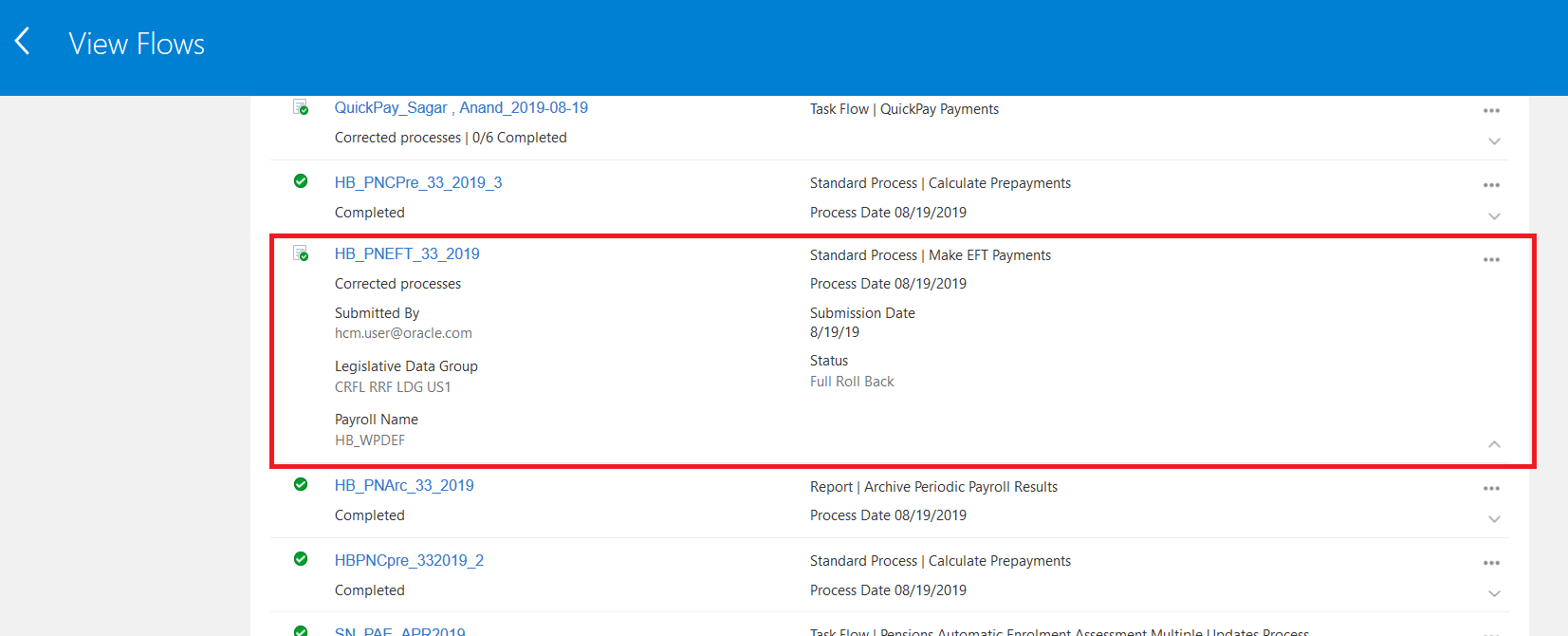Expand HBPNCpre_332019_2 flow details
The width and height of the screenshot is (1568, 636).
[1494, 594]
